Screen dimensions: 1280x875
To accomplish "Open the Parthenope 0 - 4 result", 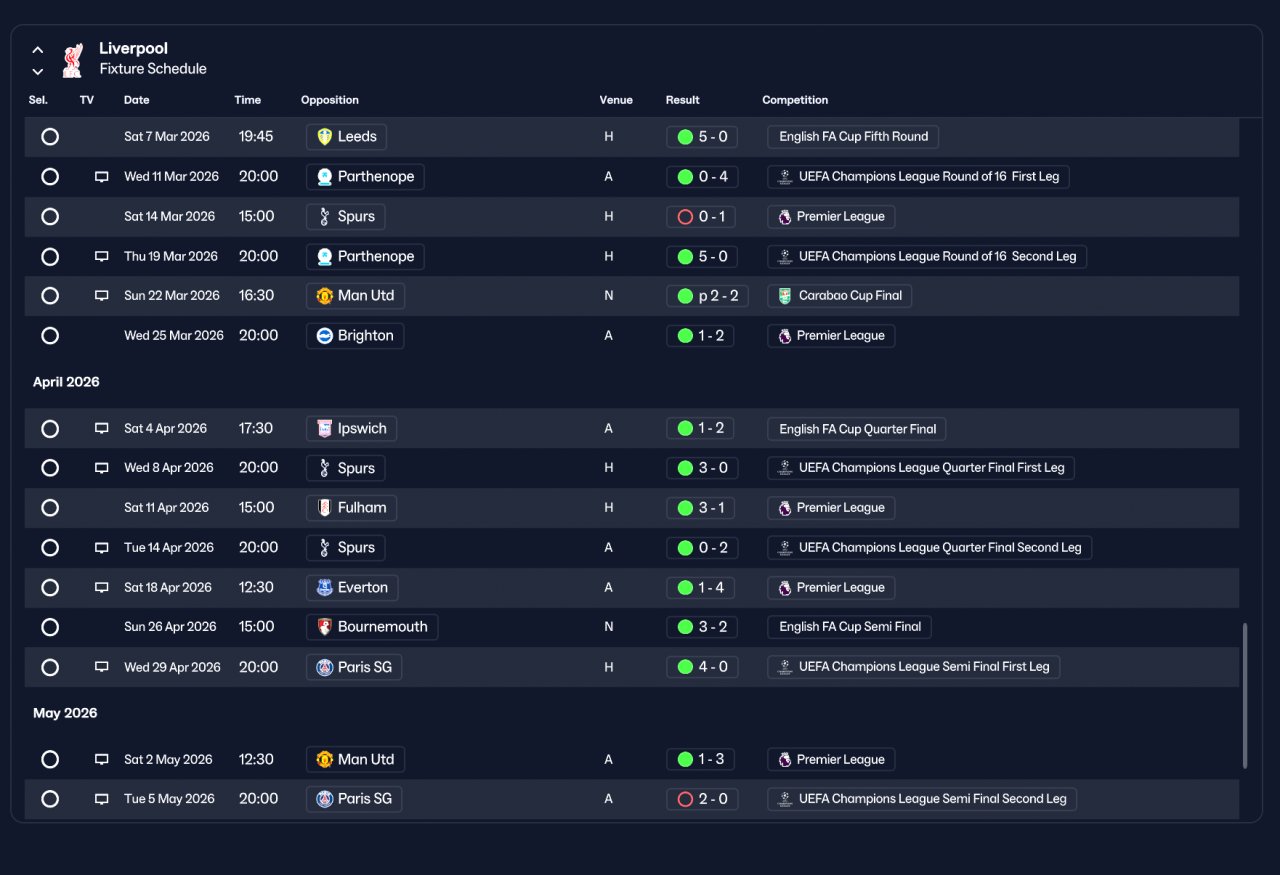I will [702, 177].
